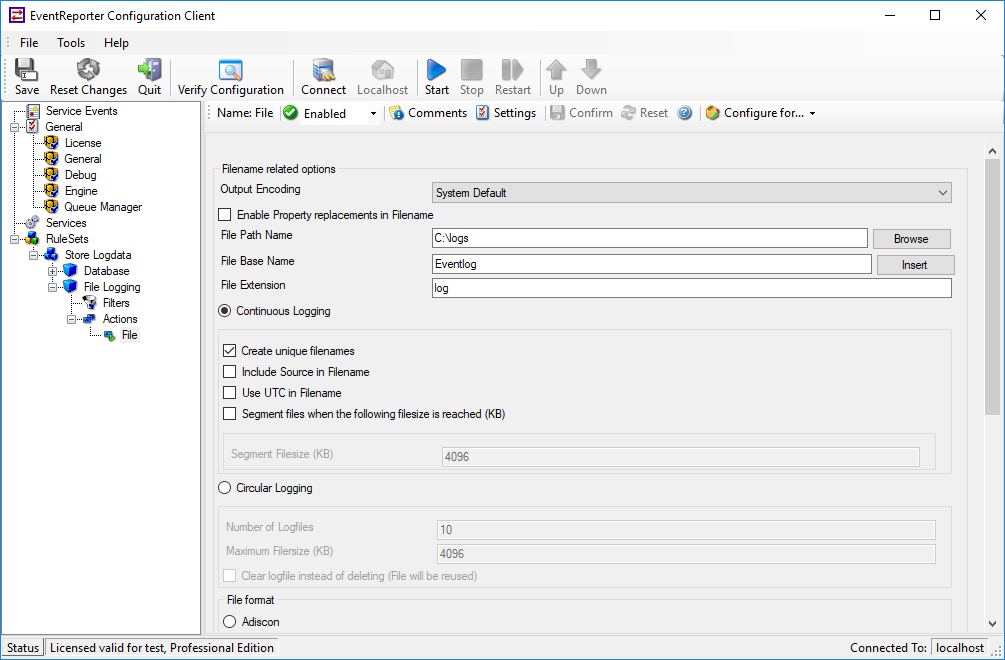The height and width of the screenshot is (660, 1005).
Task: Click the Localhost toolbar icon
Action: [382, 77]
